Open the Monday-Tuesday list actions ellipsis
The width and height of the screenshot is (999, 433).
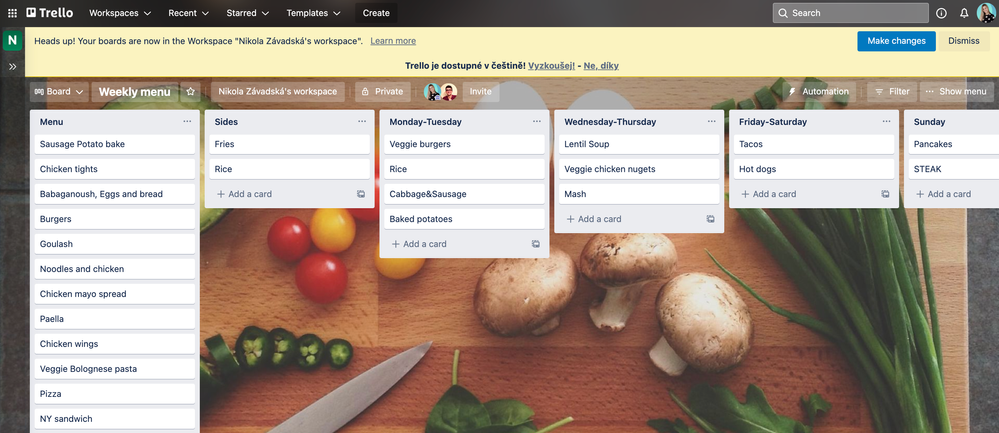click(536, 122)
